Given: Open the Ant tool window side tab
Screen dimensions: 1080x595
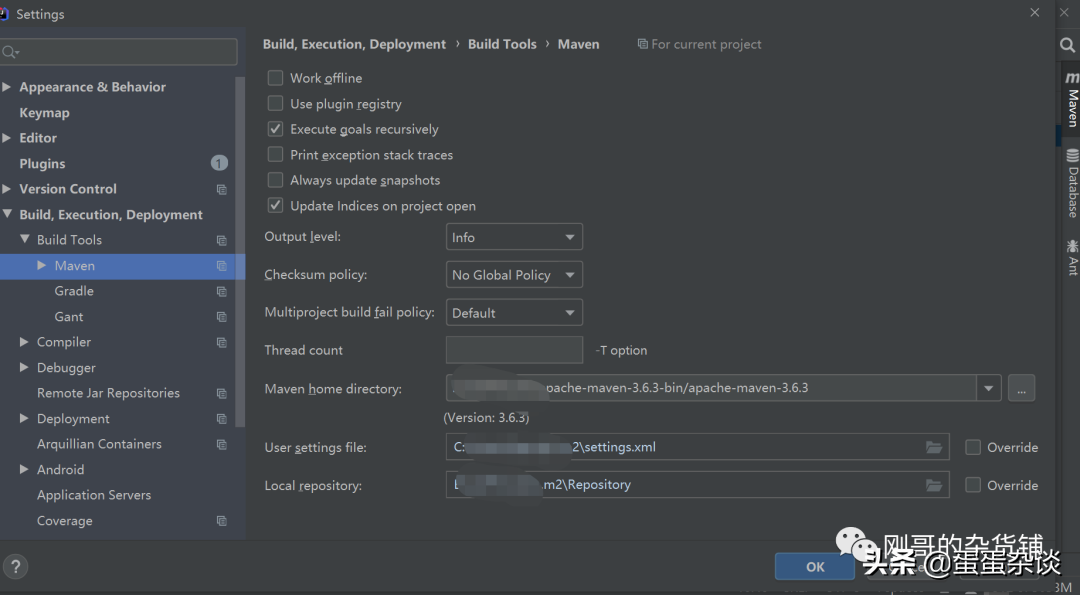Looking at the screenshot, I should click(x=1072, y=257).
